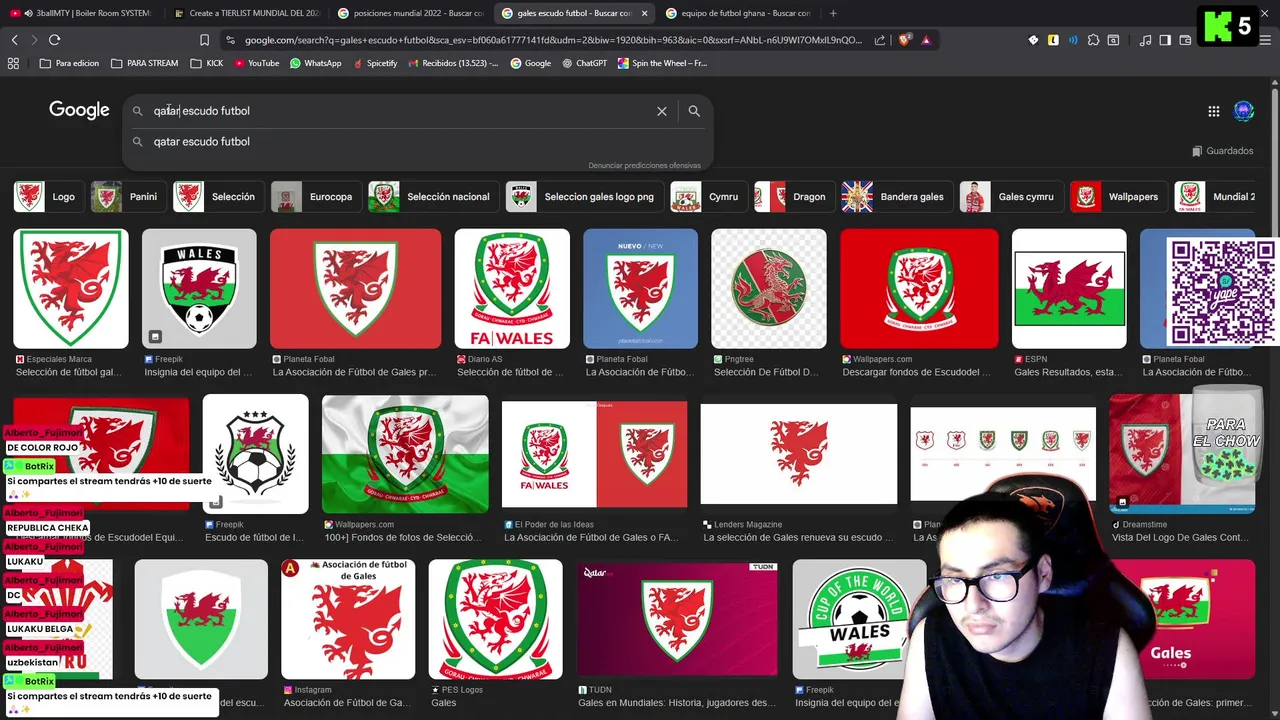Viewport: 1280px width, 720px height.
Task: Filter images by 'Bandera gales' chip
Action: pyautogui.click(x=895, y=197)
